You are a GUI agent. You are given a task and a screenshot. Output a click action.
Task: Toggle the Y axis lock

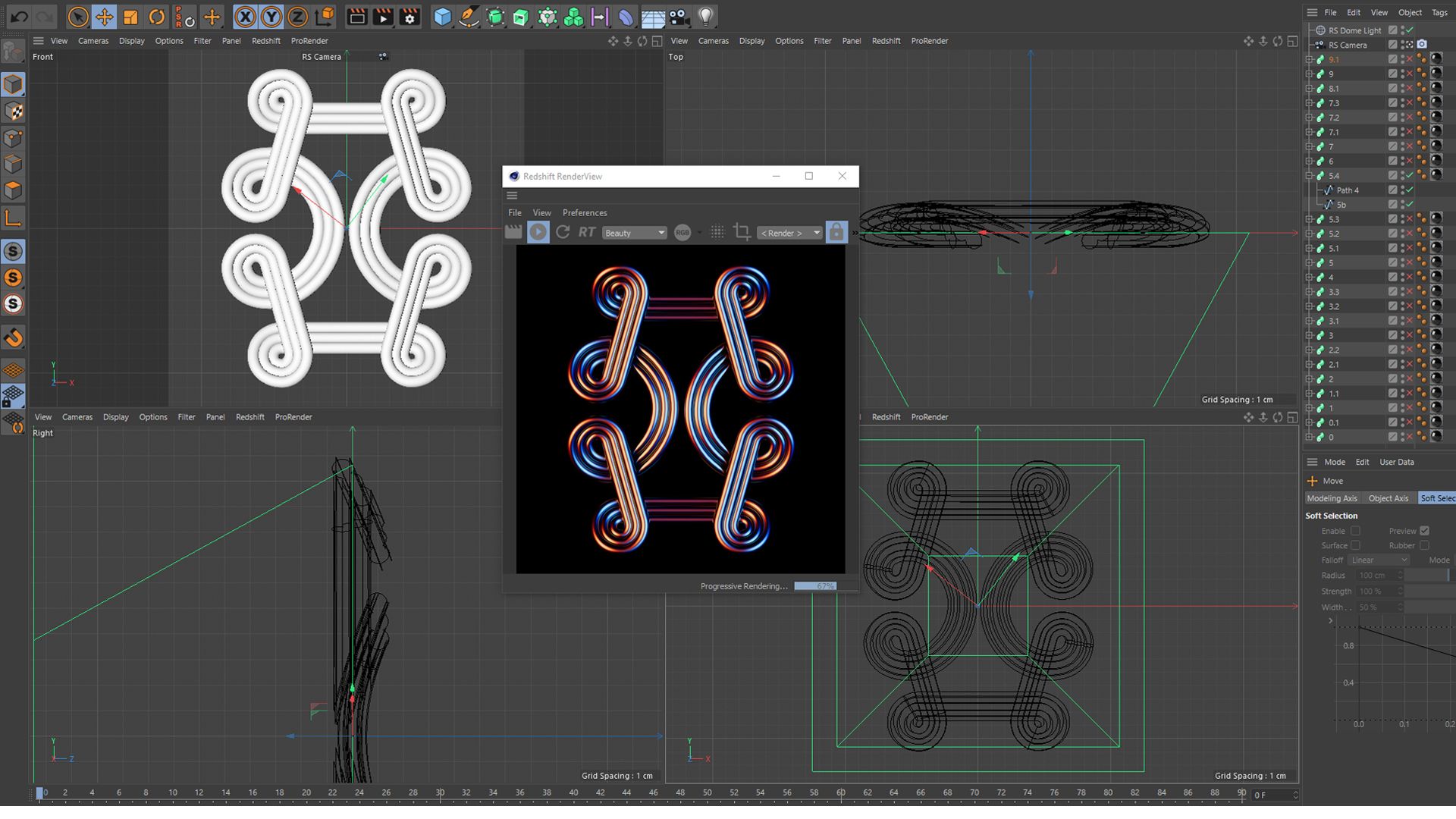(271, 16)
